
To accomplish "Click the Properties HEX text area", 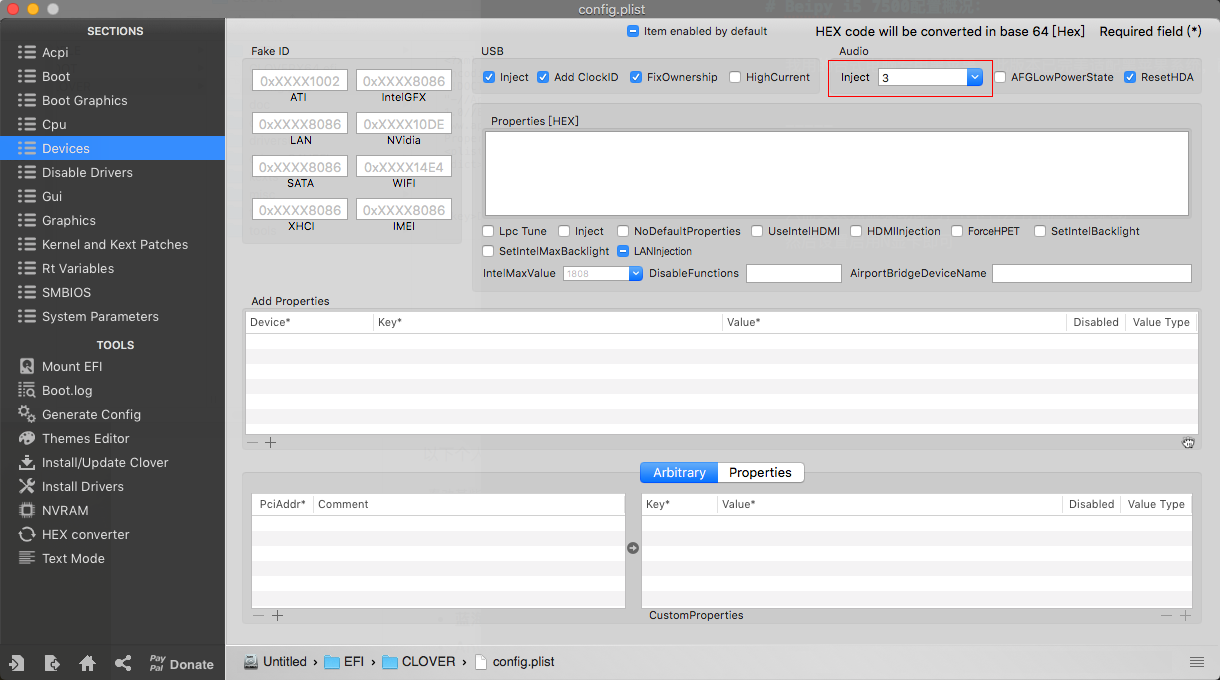I will point(837,173).
